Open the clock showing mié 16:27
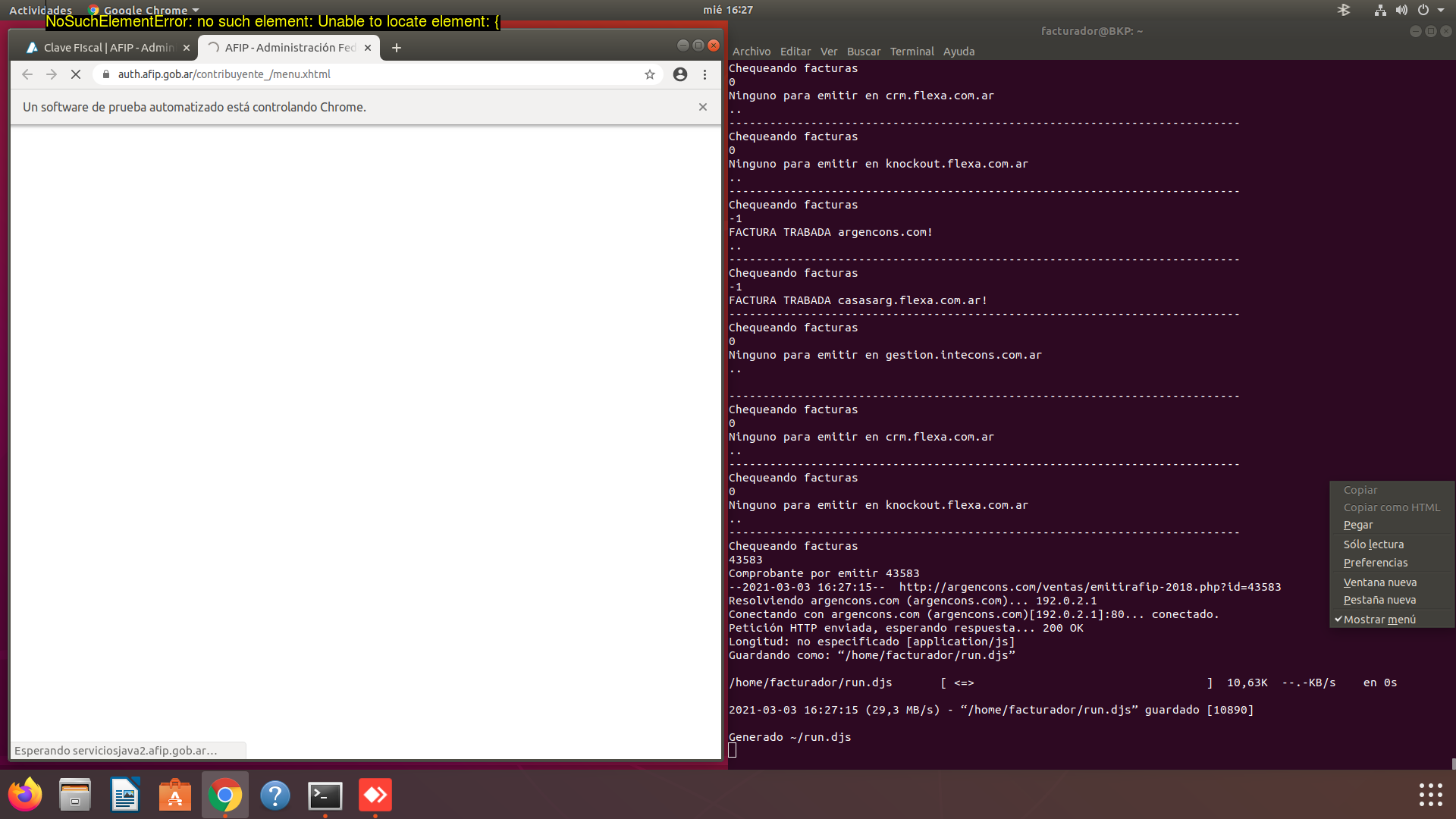 point(728,10)
